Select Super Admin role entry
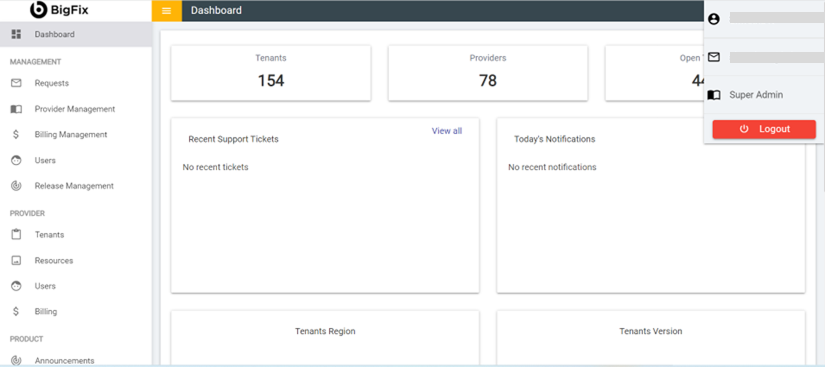 (x=764, y=95)
